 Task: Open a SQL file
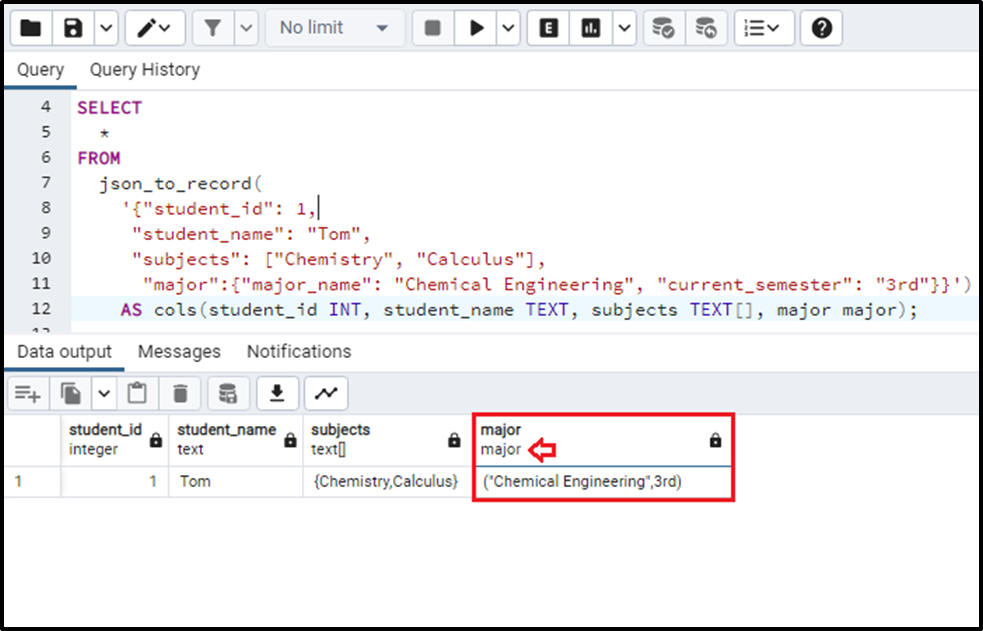click(30, 27)
